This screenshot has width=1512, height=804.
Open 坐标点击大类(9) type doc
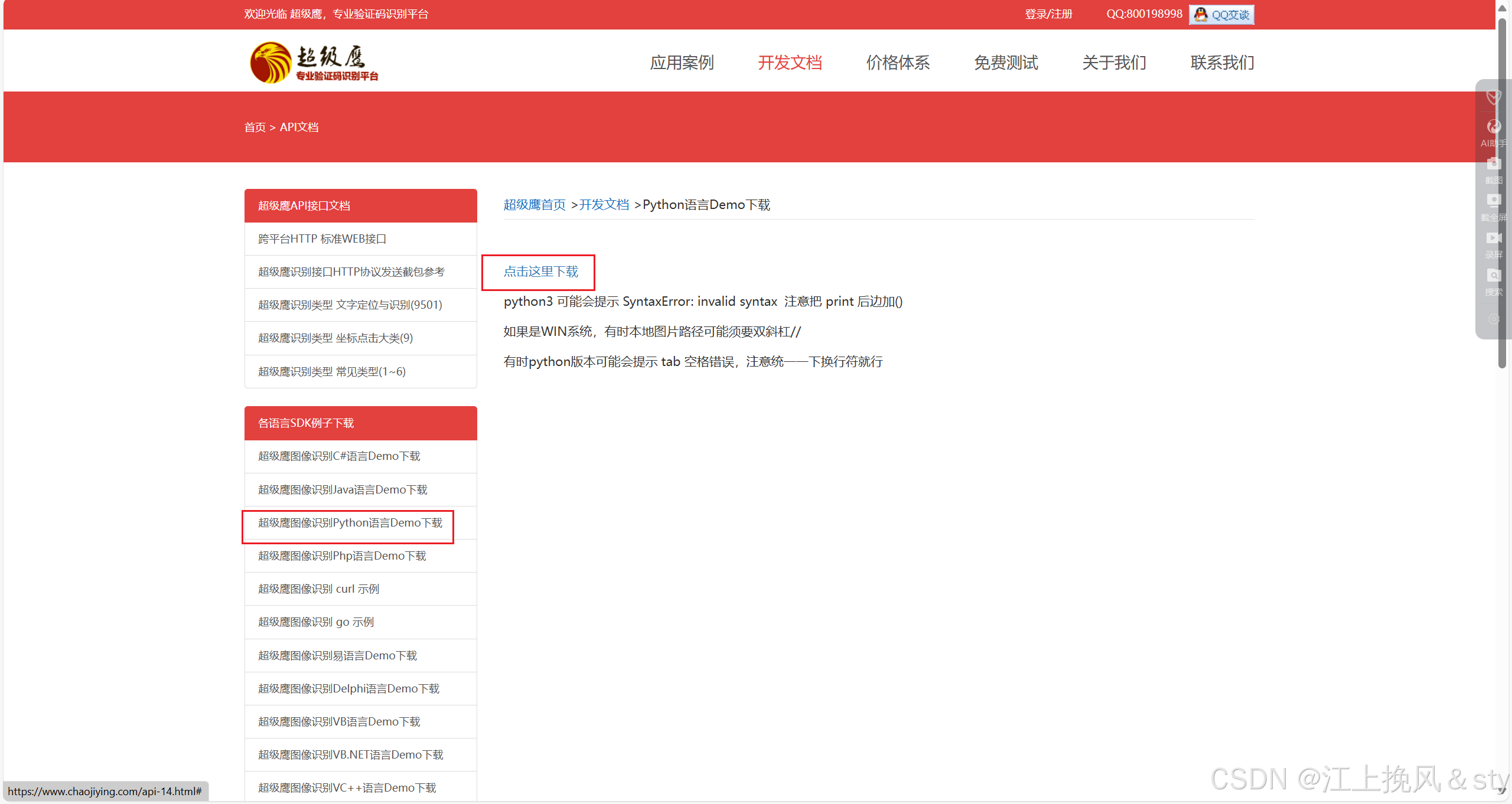pos(360,338)
